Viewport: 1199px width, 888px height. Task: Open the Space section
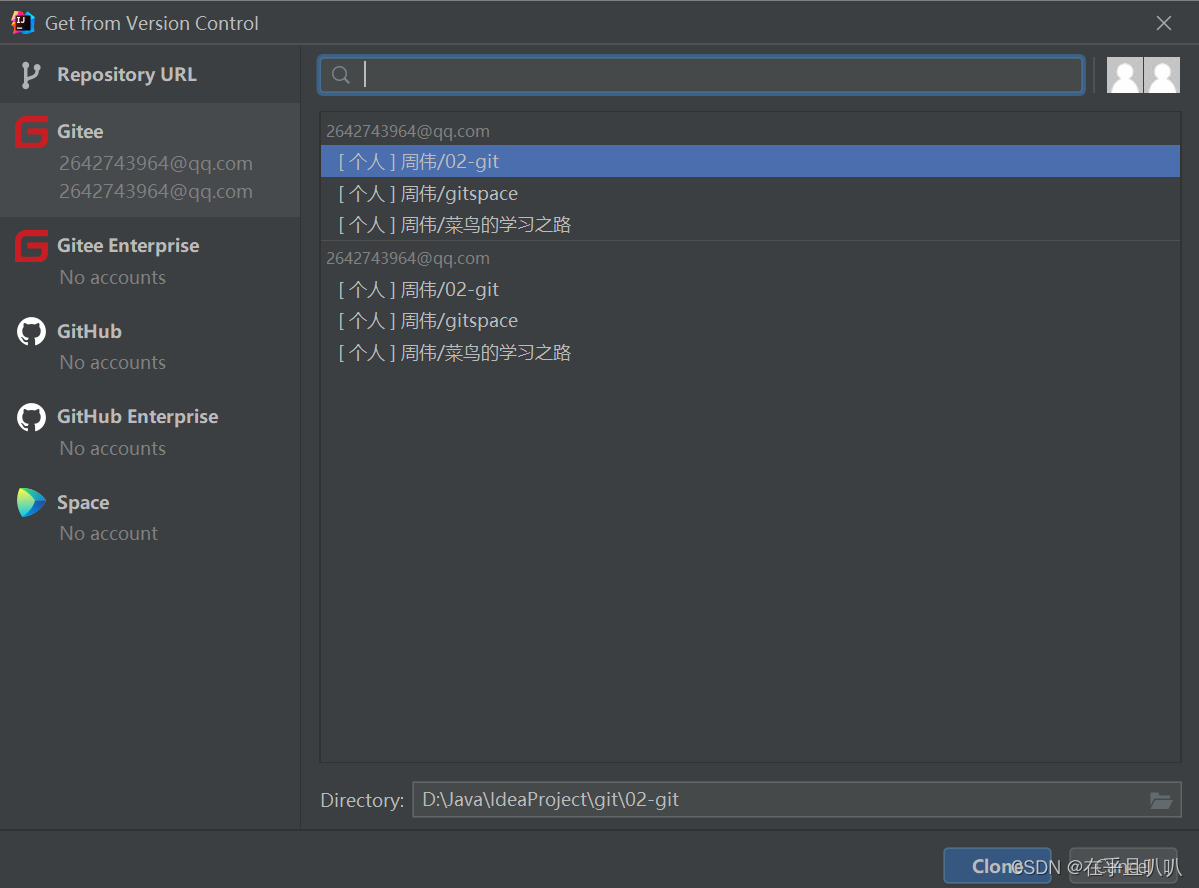pyautogui.click(x=150, y=517)
